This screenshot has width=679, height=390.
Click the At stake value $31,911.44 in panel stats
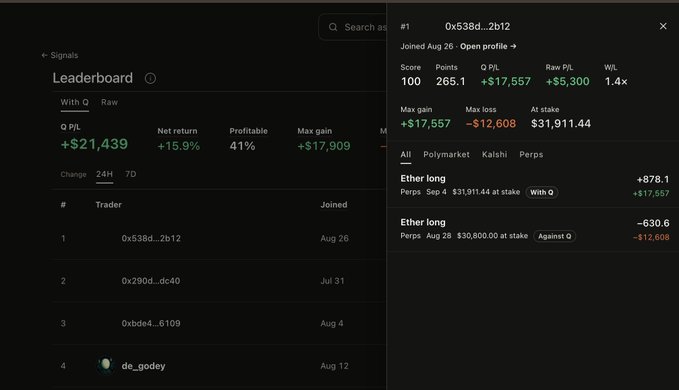pos(561,124)
